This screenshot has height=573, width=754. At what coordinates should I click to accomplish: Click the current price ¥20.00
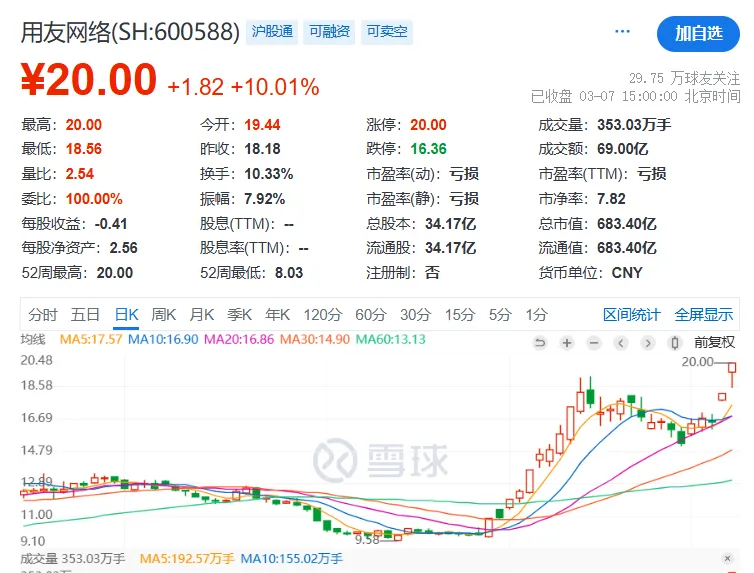(x=89, y=79)
